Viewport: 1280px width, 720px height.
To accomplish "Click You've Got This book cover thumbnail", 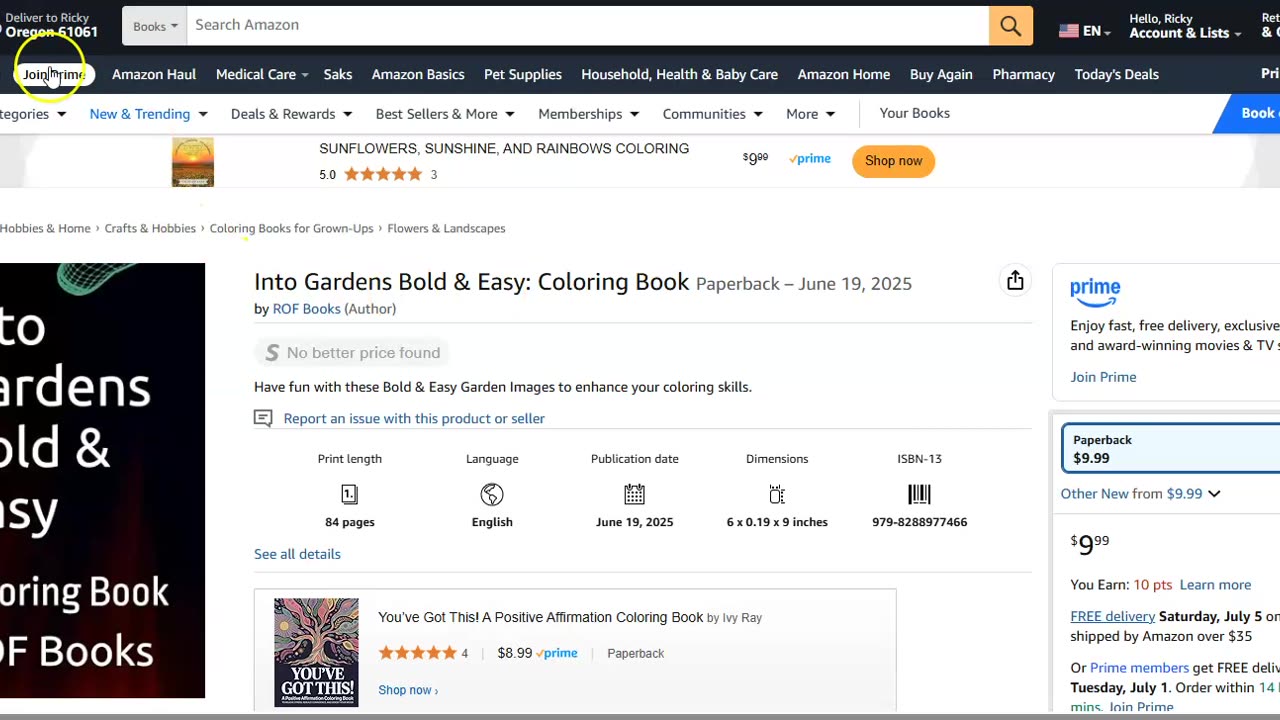I will coord(316,653).
